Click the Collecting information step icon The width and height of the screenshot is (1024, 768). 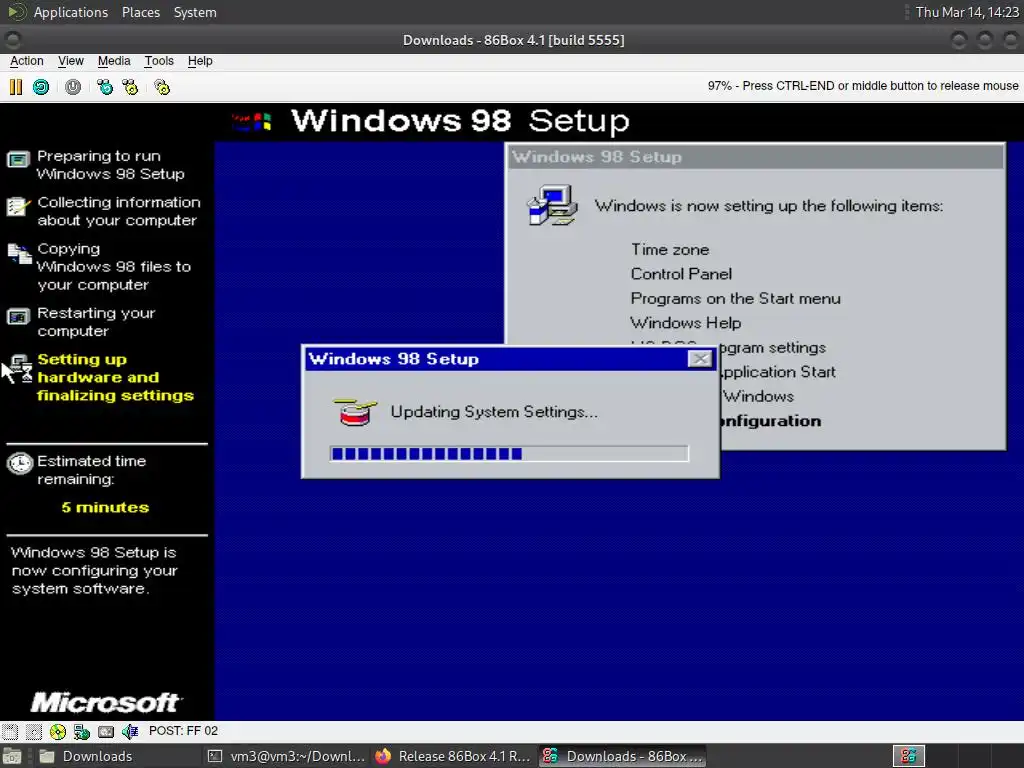pyautogui.click(x=18, y=206)
